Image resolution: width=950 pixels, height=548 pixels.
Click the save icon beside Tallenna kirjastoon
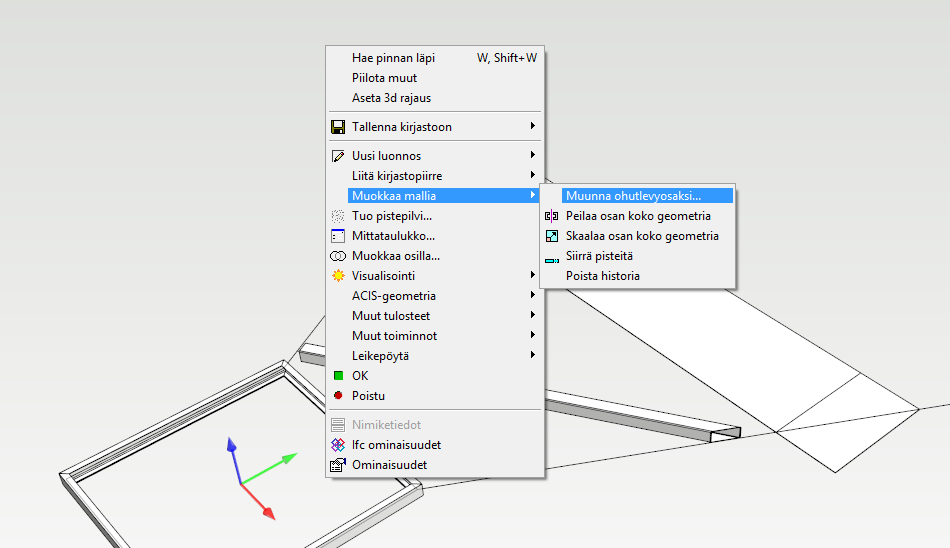(338, 127)
